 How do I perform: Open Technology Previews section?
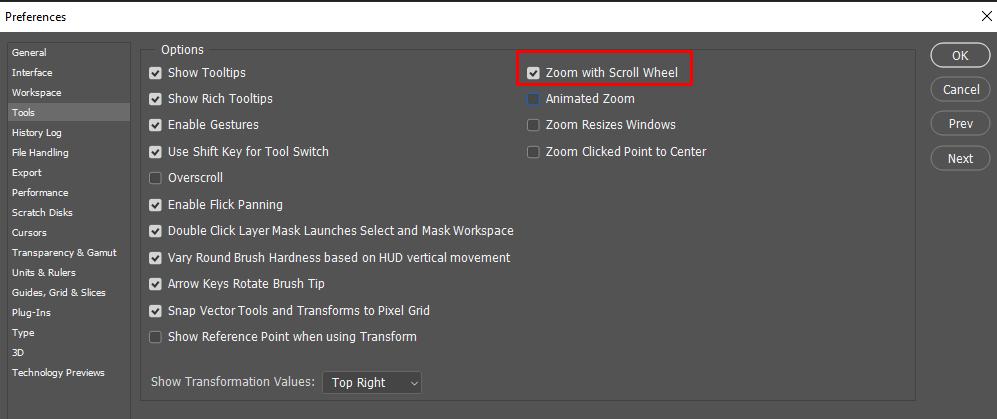click(58, 372)
